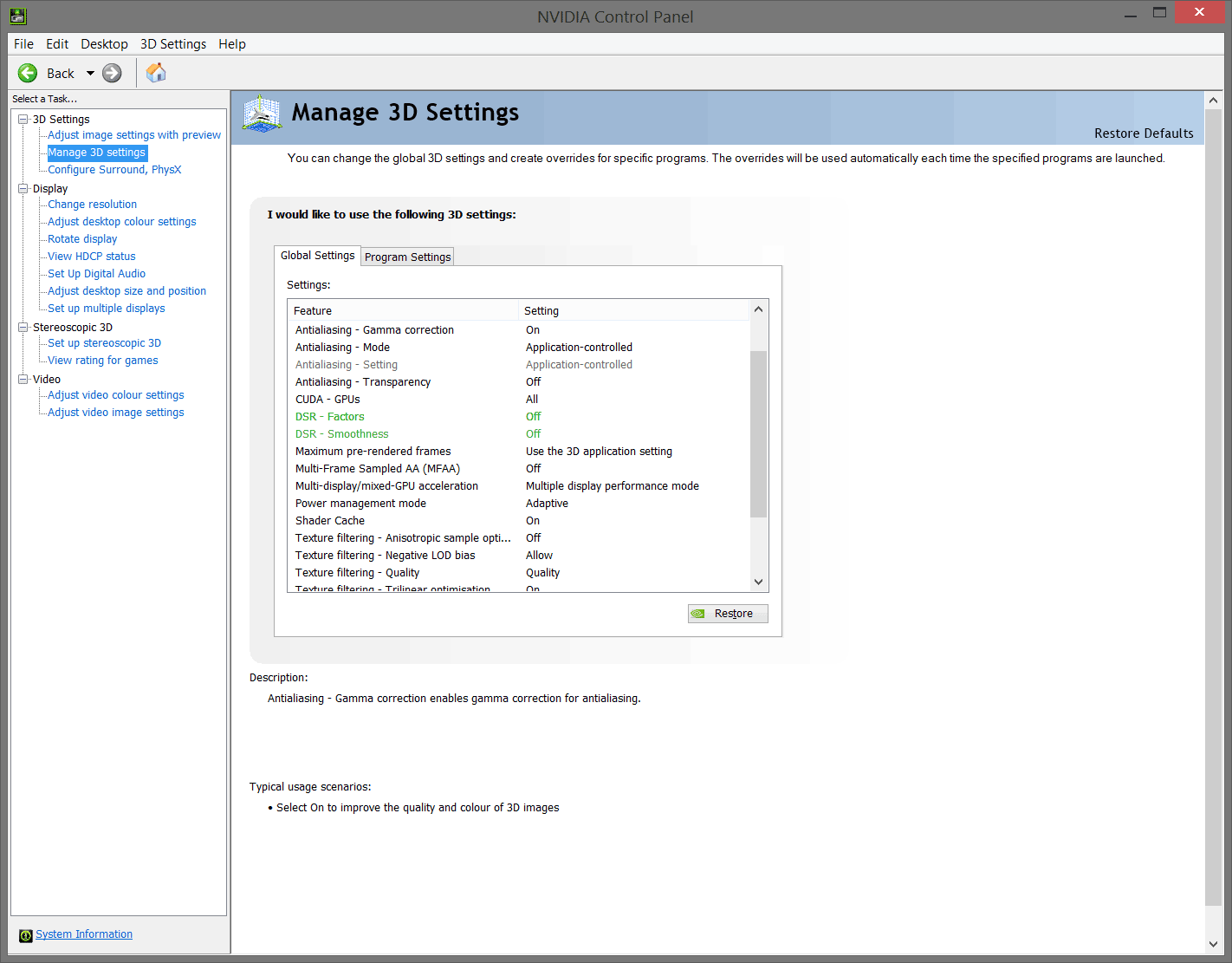This screenshot has width=1232, height=963.
Task: Click the Feature column header
Action: click(403, 310)
